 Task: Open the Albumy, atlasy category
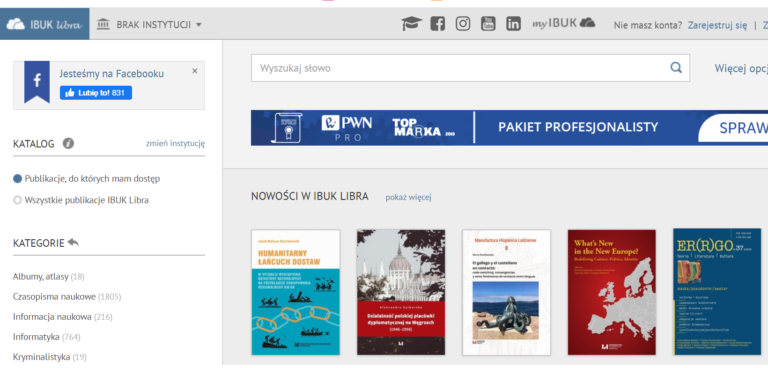coord(41,276)
